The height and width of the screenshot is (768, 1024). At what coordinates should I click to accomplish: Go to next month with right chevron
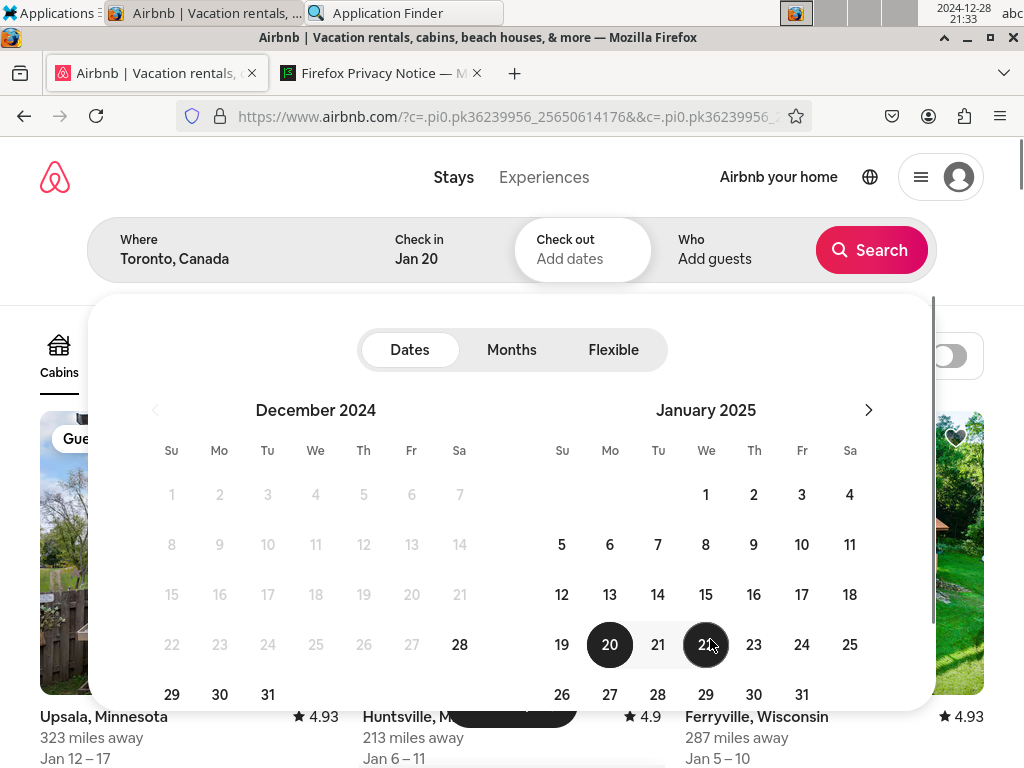(x=868, y=410)
